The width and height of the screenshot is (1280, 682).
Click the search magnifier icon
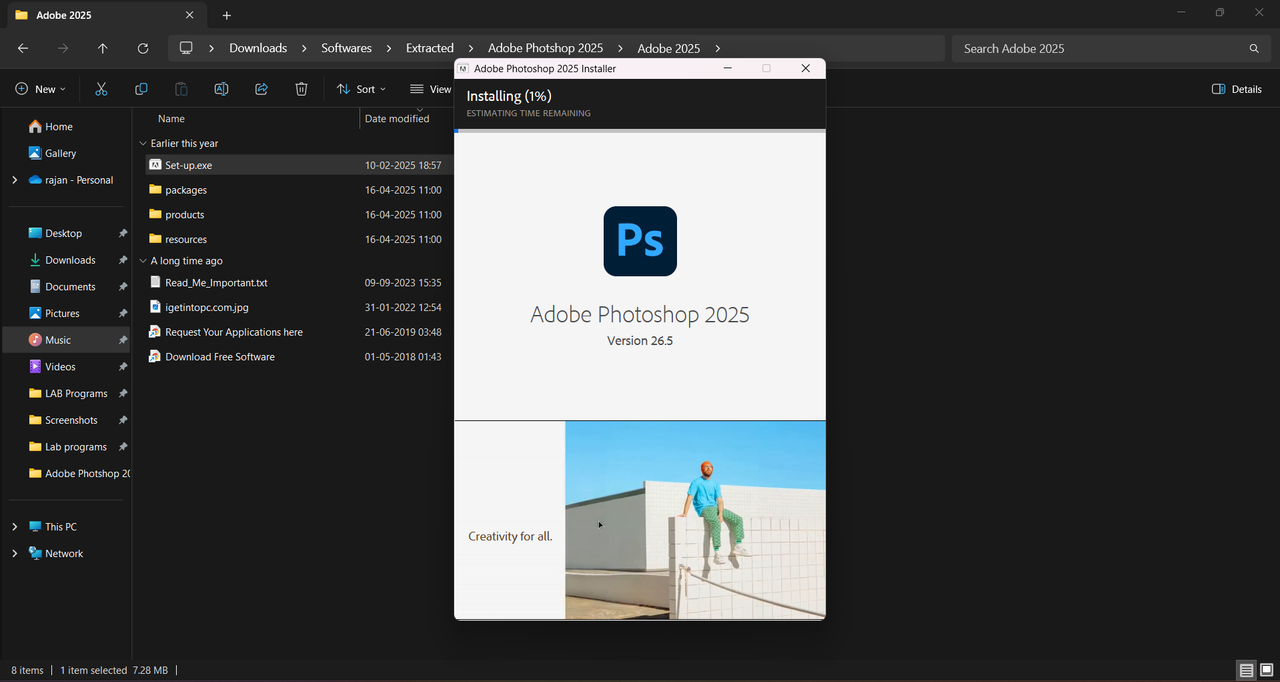tap(1254, 48)
